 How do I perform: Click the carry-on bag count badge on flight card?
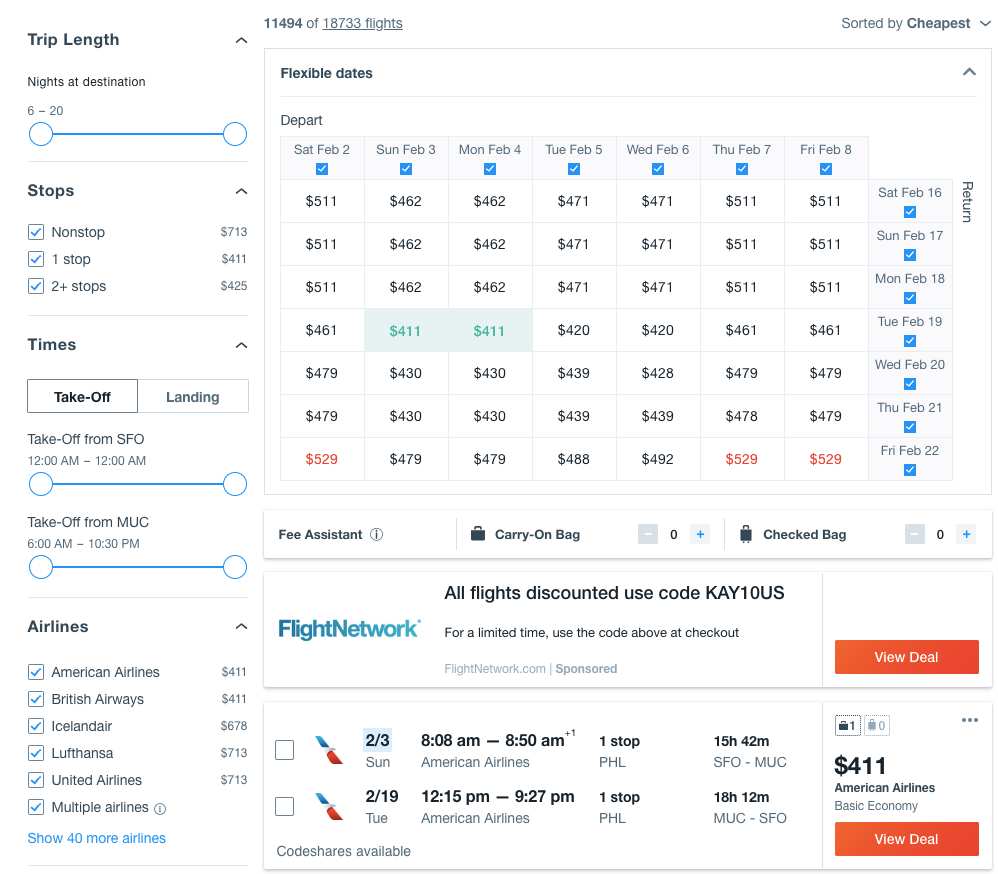pos(847,725)
